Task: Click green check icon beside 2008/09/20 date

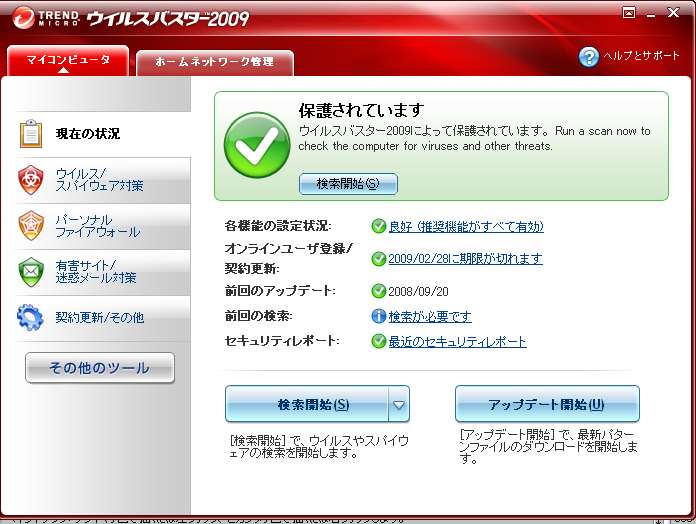Action: click(x=378, y=291)
